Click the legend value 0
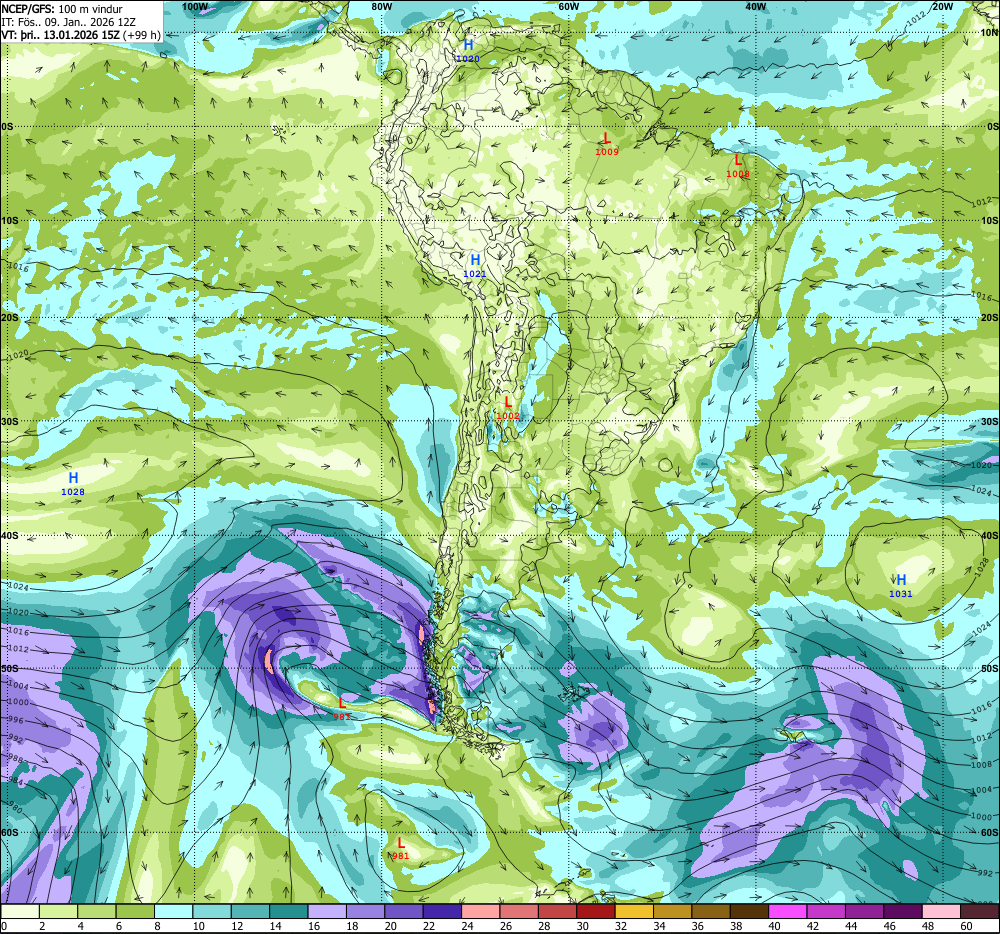Screen dimensions: 1000x934 coord(4,926)
